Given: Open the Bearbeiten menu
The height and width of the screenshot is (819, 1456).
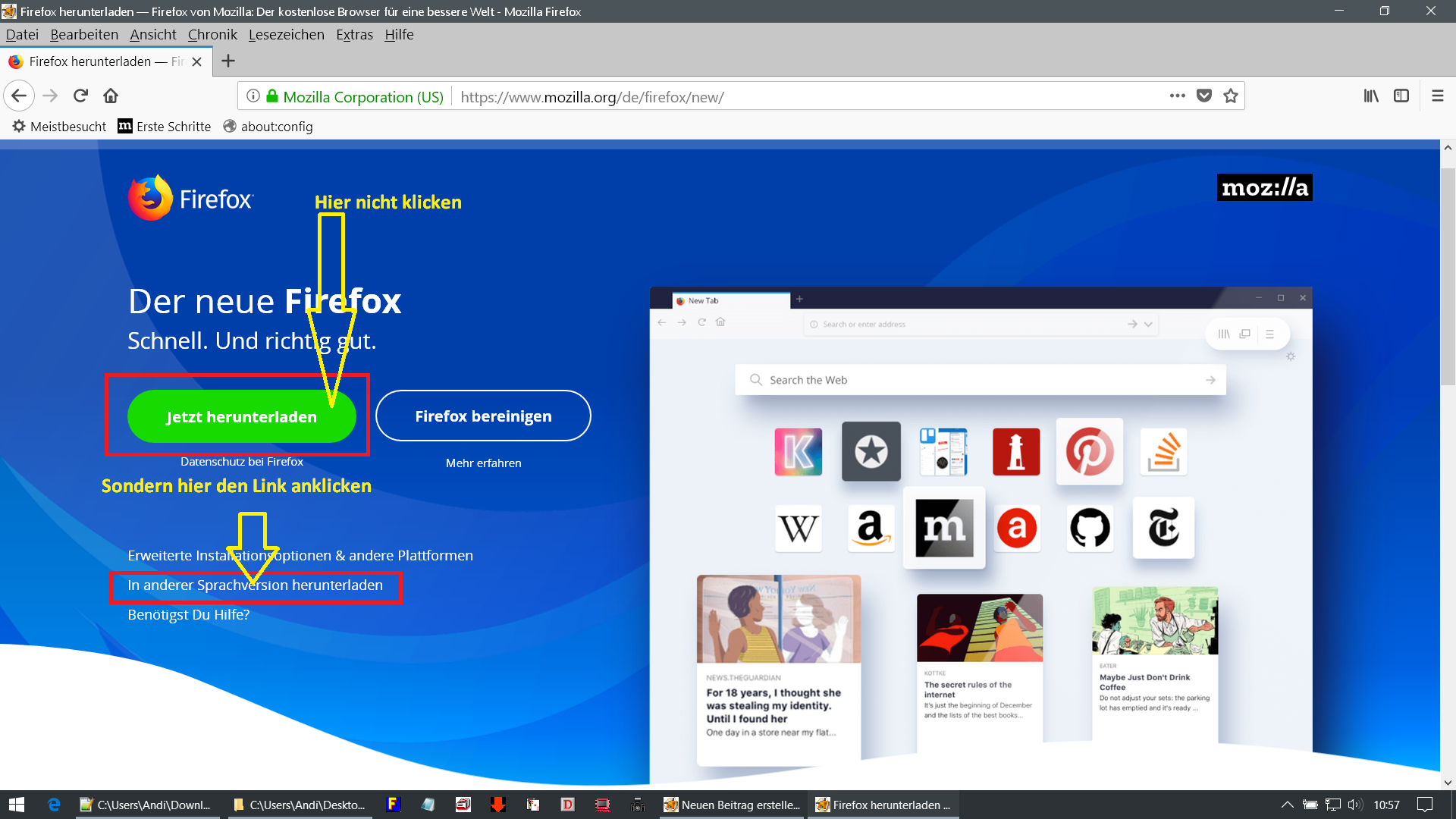Looking at the screenshot, I should [x=84, y=34].
